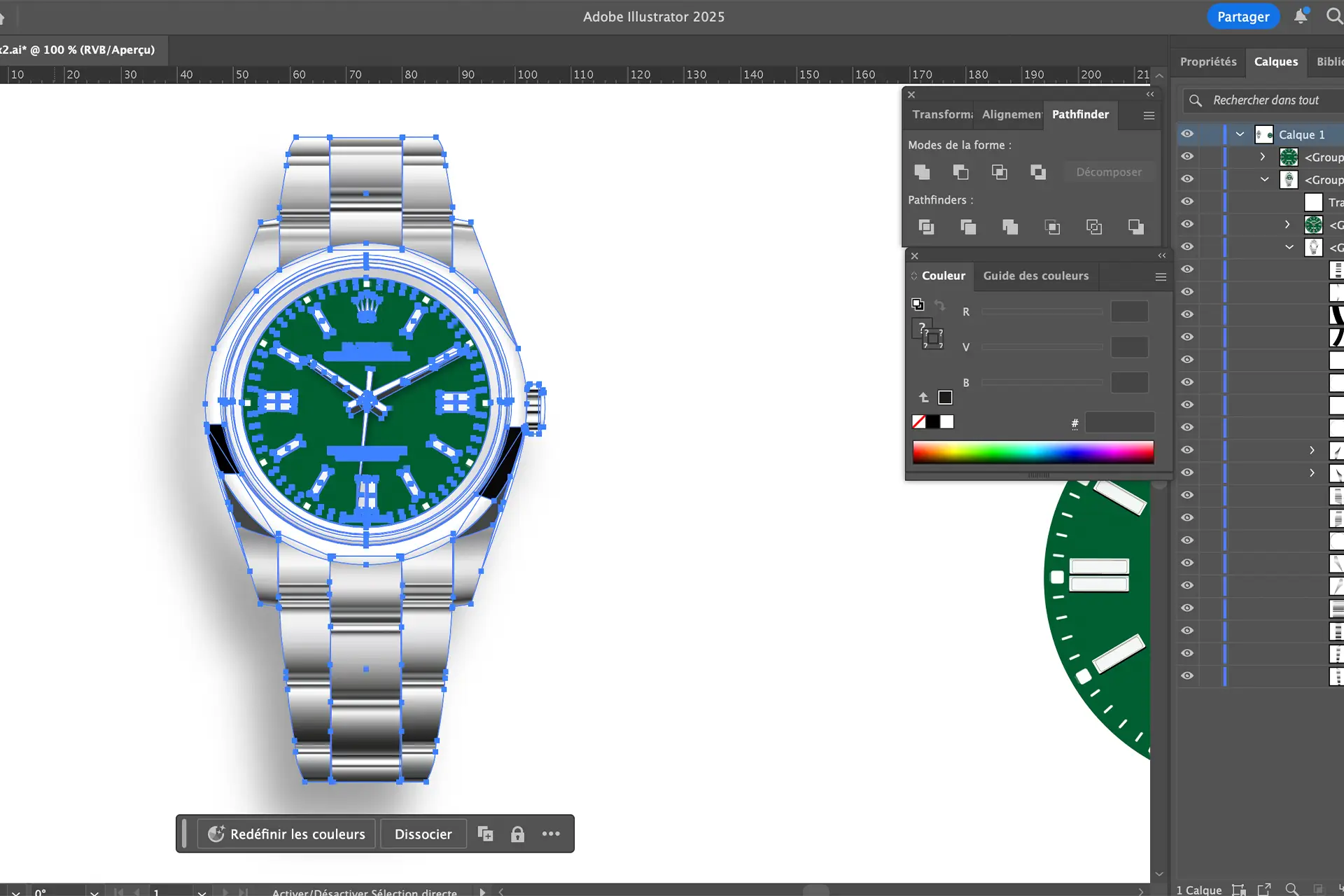Image resolution: width=1344 pixels, height=896 pixels.
Task: Apply the Minus Back pathfinder
Action: (x=1136, y=227)
